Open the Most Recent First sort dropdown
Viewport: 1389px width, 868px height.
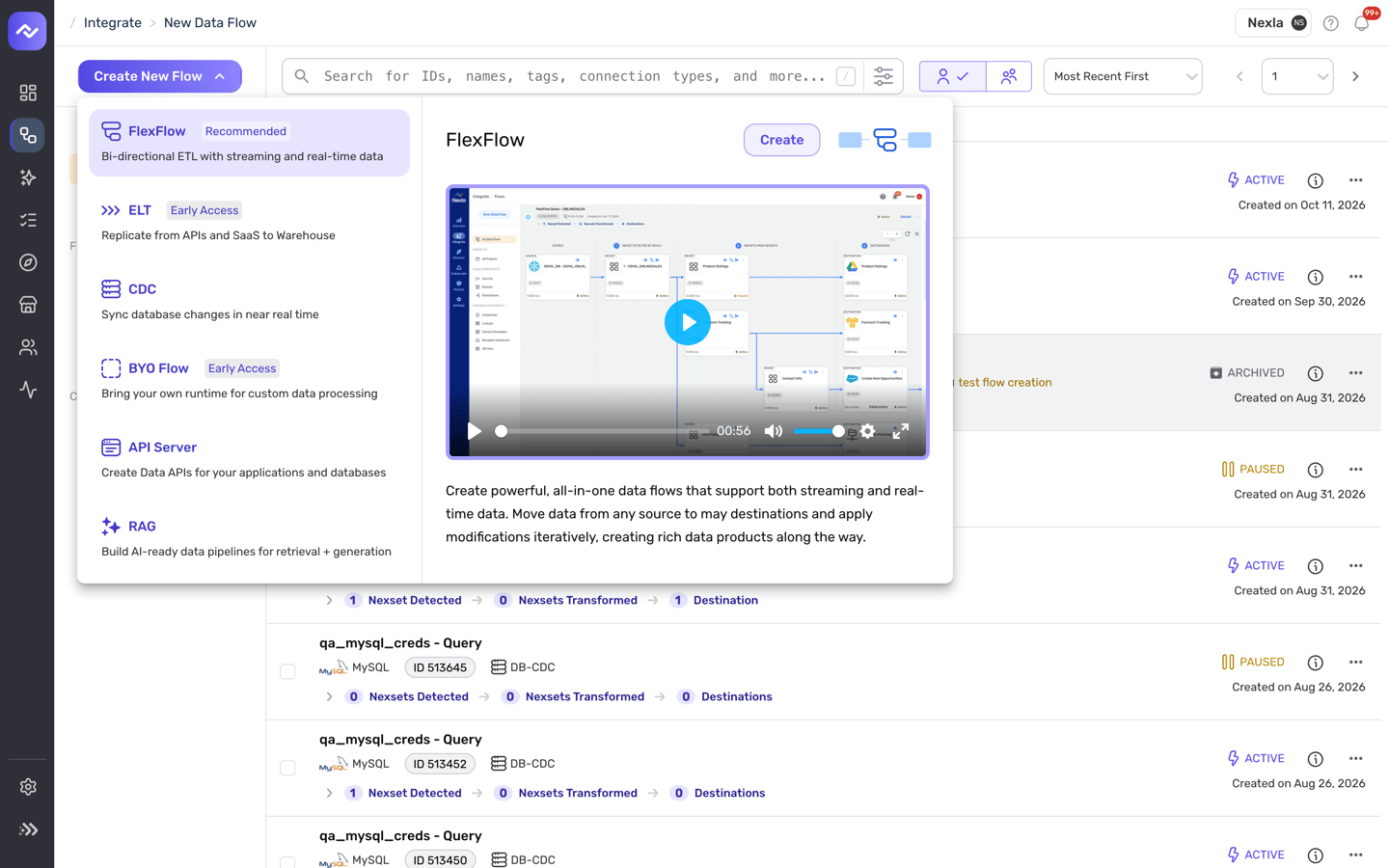1123,76
